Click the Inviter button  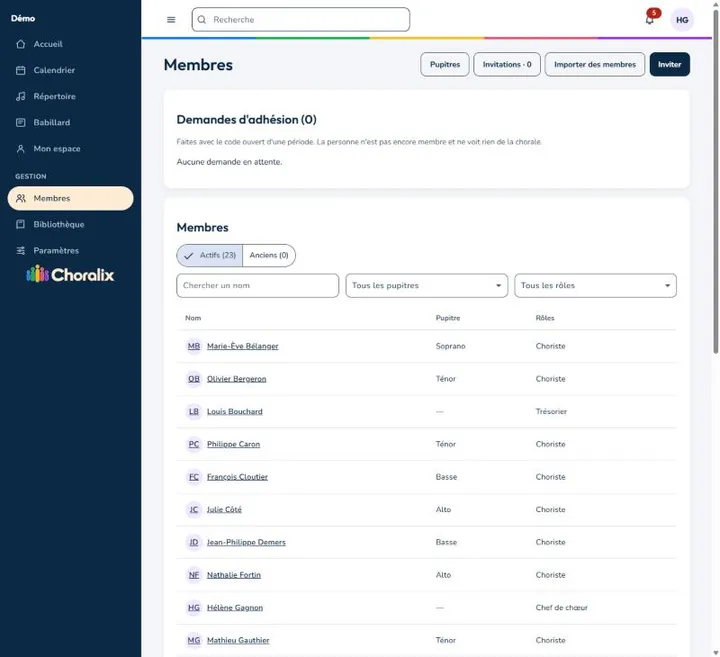tap(669, 64)
